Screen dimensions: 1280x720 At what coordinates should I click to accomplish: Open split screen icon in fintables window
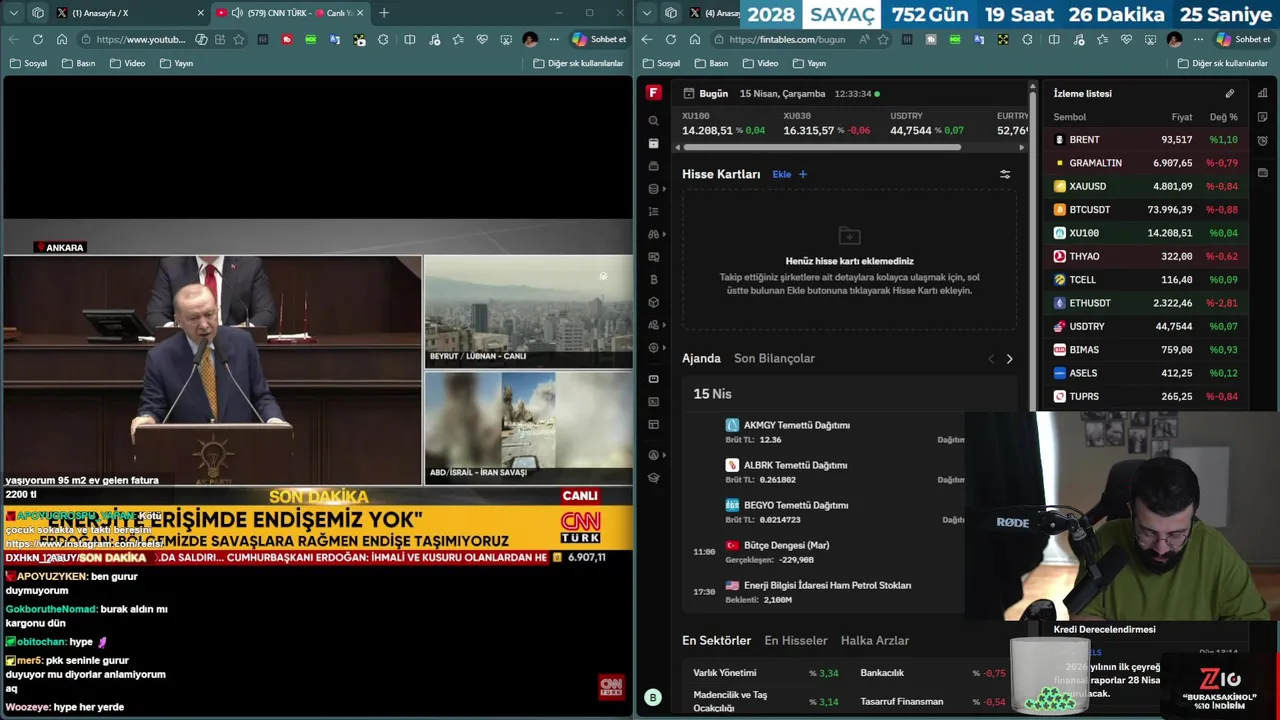(1053, 40)
